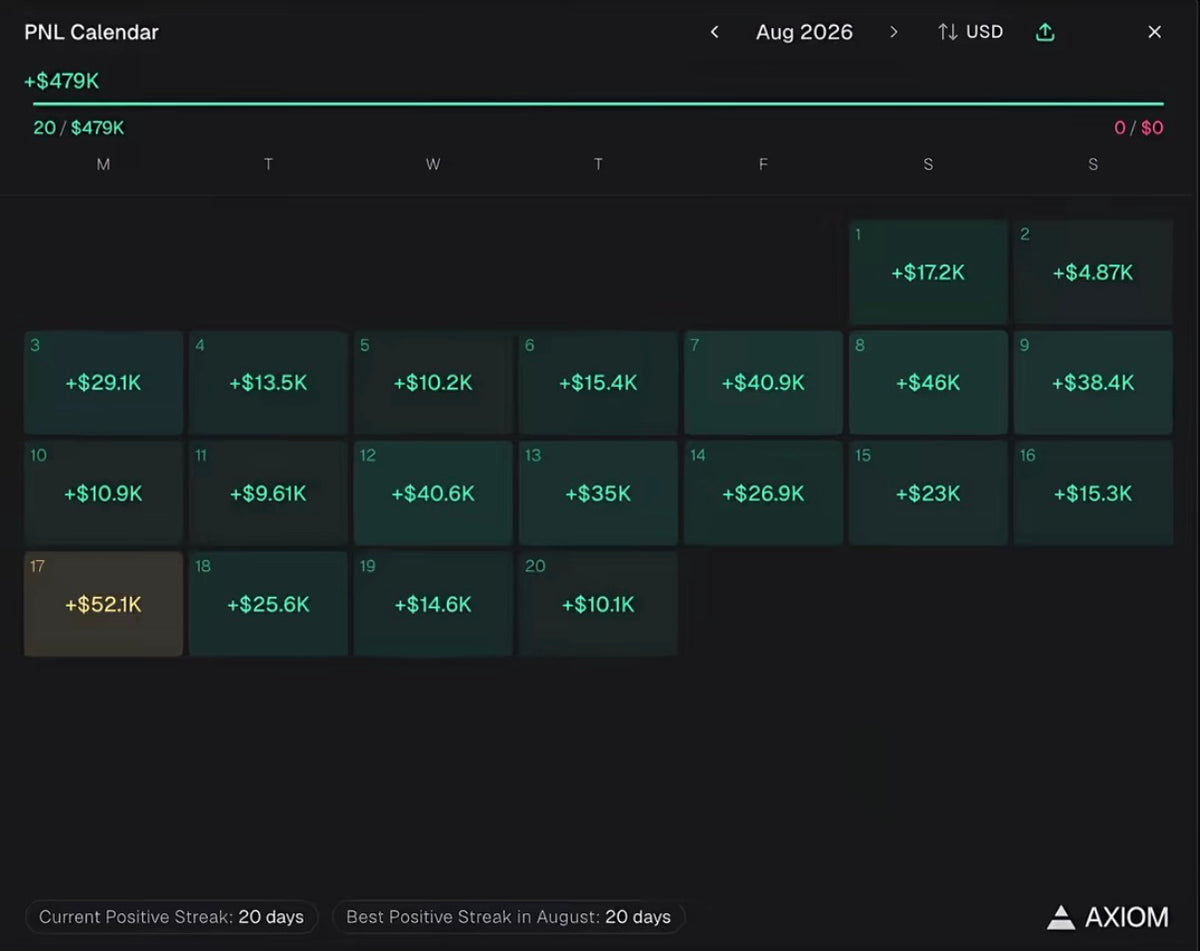Select day 20 with +$10.1K
The image size is (1200, 951).
tap(598, 604)
